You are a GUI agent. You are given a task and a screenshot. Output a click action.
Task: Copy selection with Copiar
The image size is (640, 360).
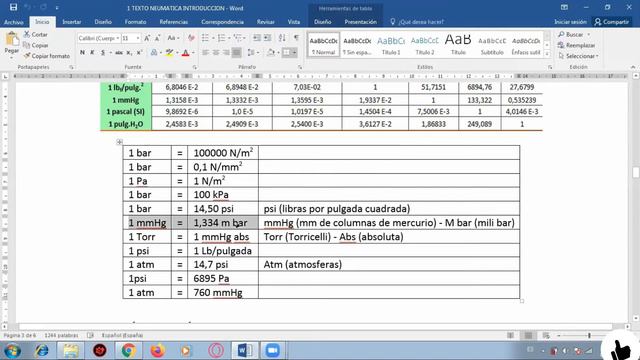pos(36,45)
